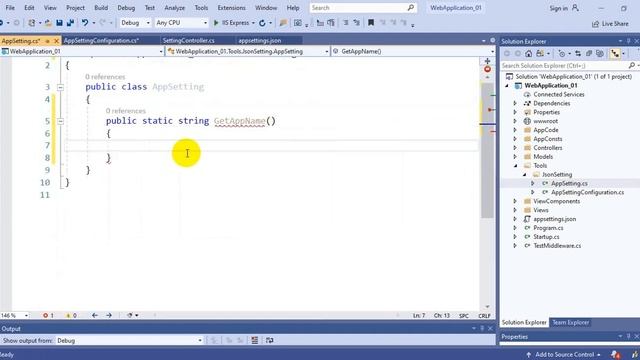Open the Extensions menu
640x360 pixels.
[231, 8]
